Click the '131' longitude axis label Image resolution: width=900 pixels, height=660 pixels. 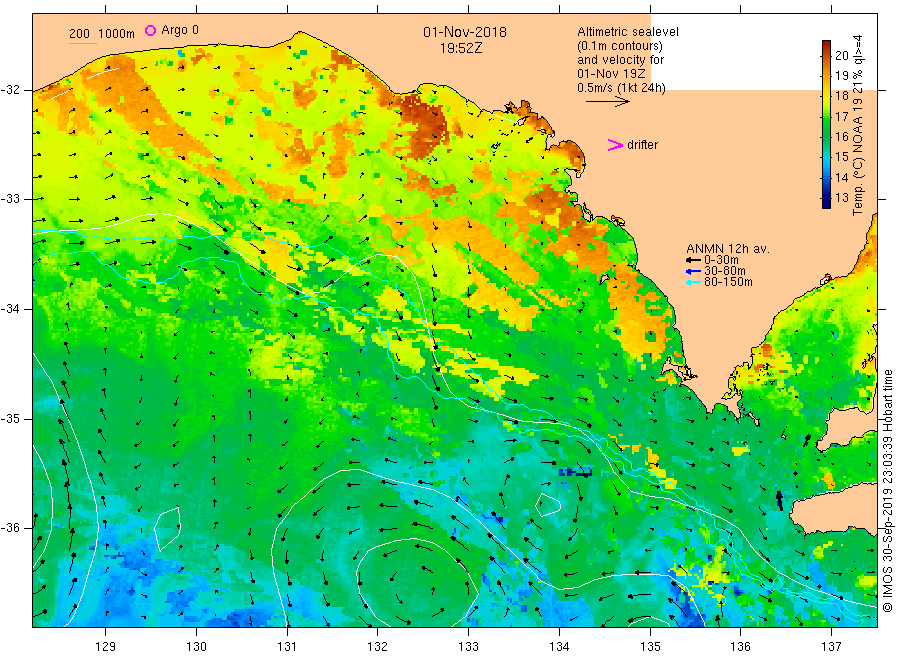pos(287,647)
